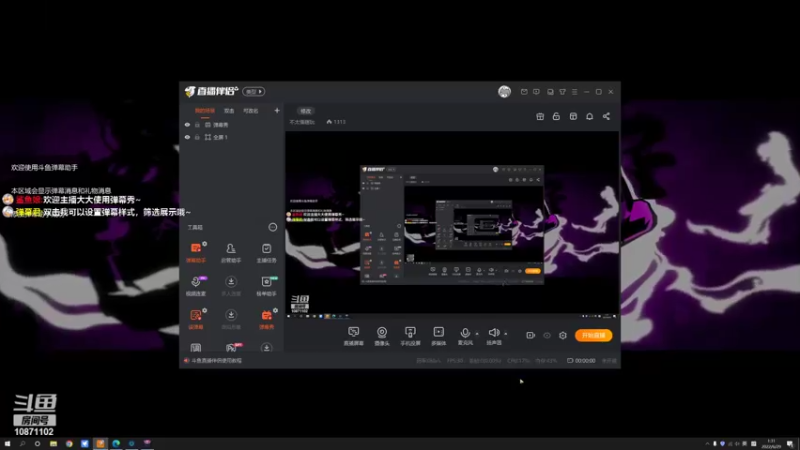This screenshot has height=450, width=800.
Task: Add 多媒体 media source
Action: [x=438, y=336]
